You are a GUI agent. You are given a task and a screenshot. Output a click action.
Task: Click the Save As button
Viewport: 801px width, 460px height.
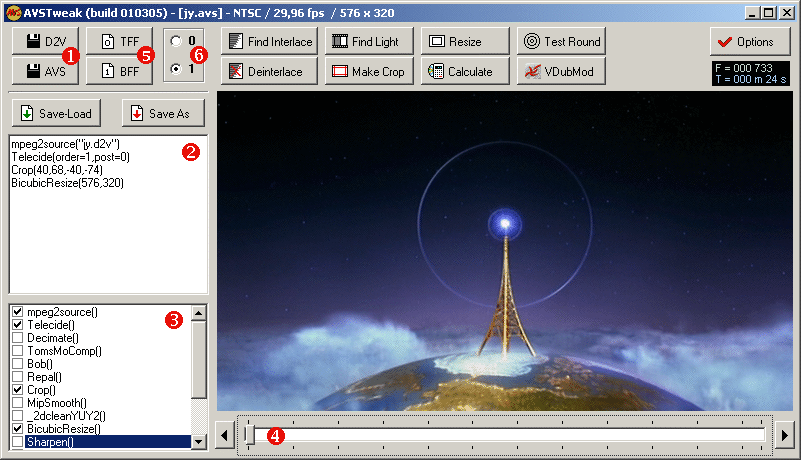pos(163,113)
